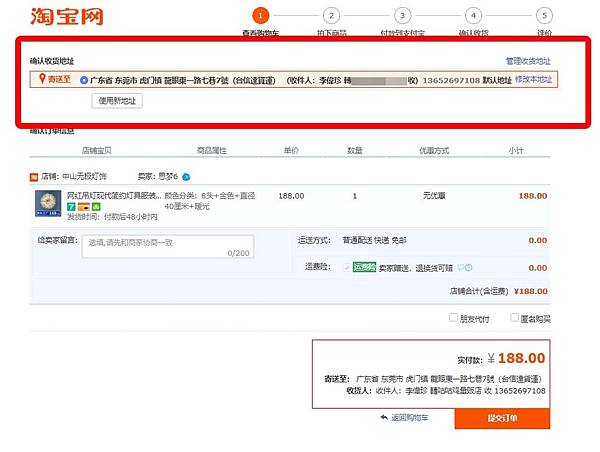Click step 4 circle in progress bar
Image resolution: width=600 pixels, height=452 pixels.
(x=473, y=16)
